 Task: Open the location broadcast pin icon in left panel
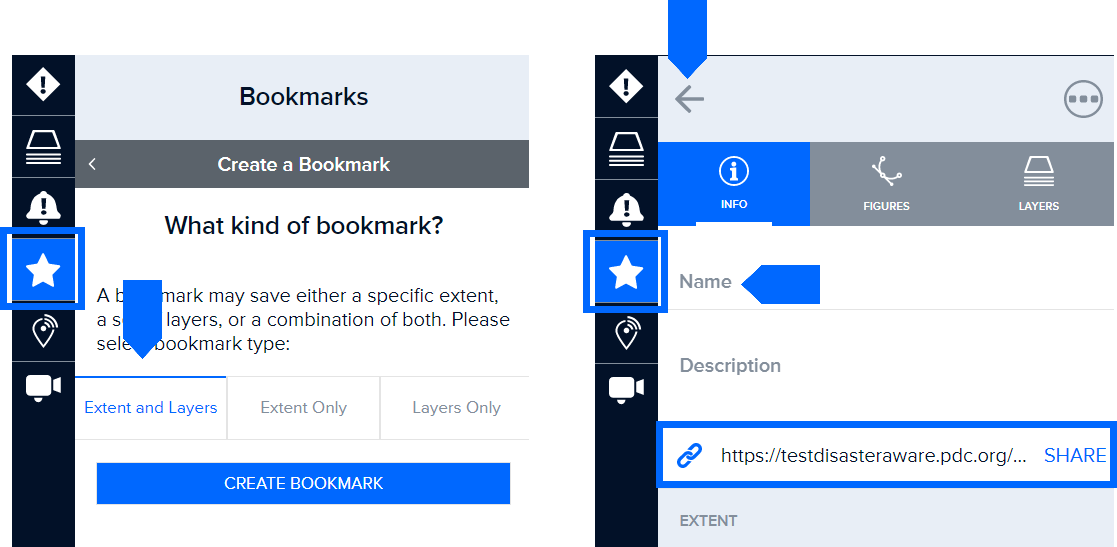click(43, 331)
